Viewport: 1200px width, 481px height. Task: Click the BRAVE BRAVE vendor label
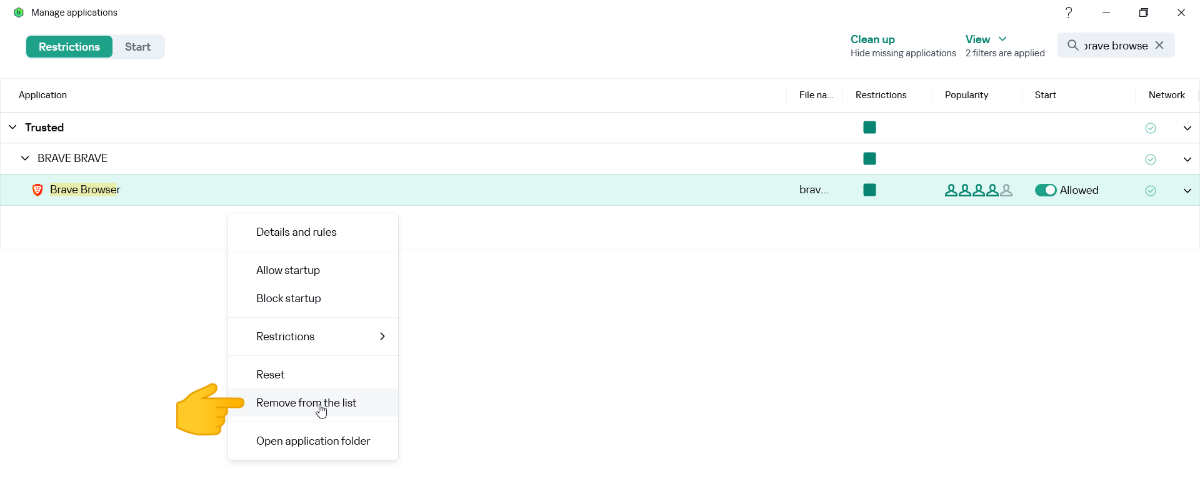tap(72, 159)
